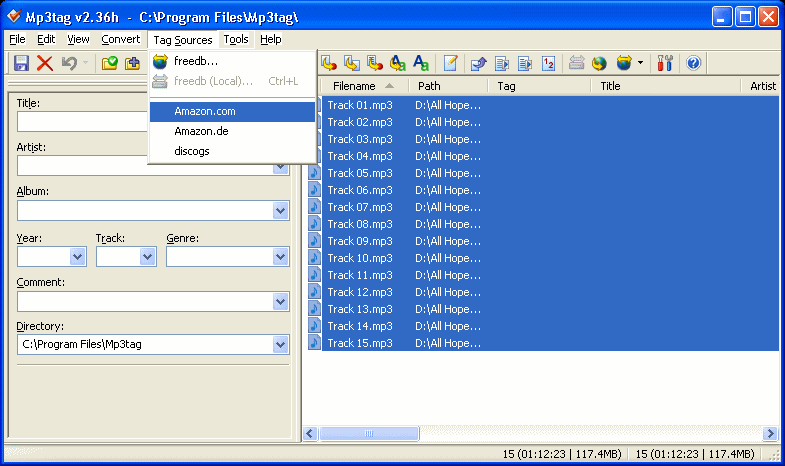Click the freedb web globe toolbar icon

coord(599,63)
